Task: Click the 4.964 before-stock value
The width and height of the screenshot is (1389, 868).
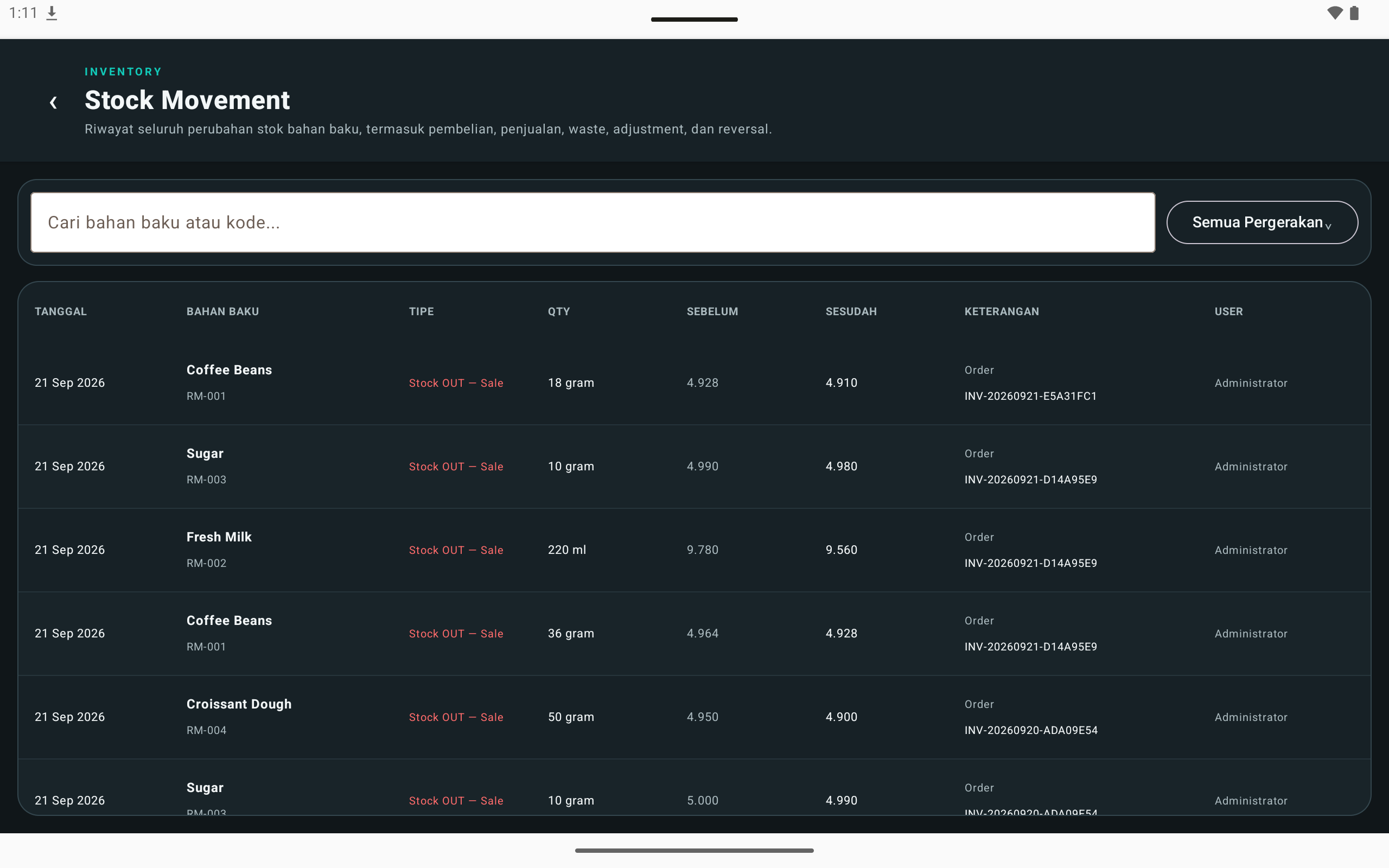Action: tap(703, 633)
